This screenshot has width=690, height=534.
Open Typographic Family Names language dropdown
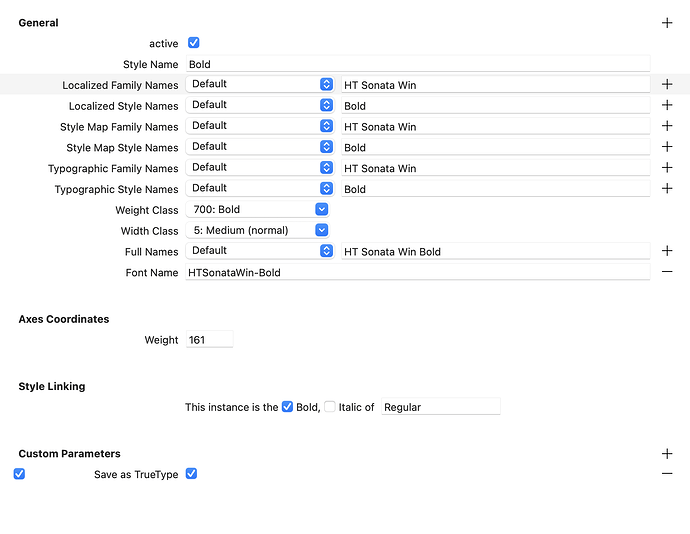tap(260, 167)
